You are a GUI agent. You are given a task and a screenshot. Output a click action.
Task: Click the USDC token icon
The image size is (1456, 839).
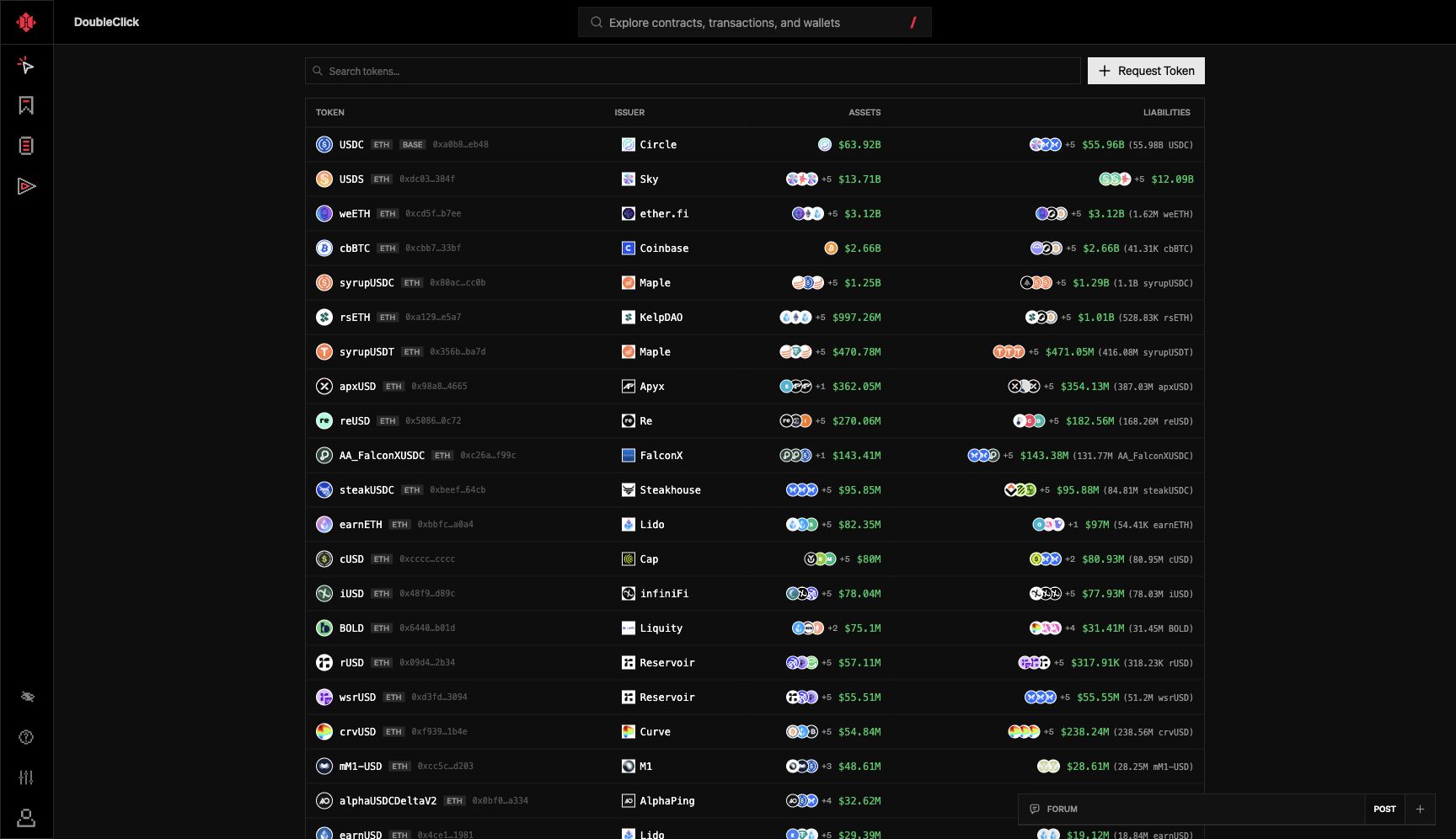(x=324, y=145)
